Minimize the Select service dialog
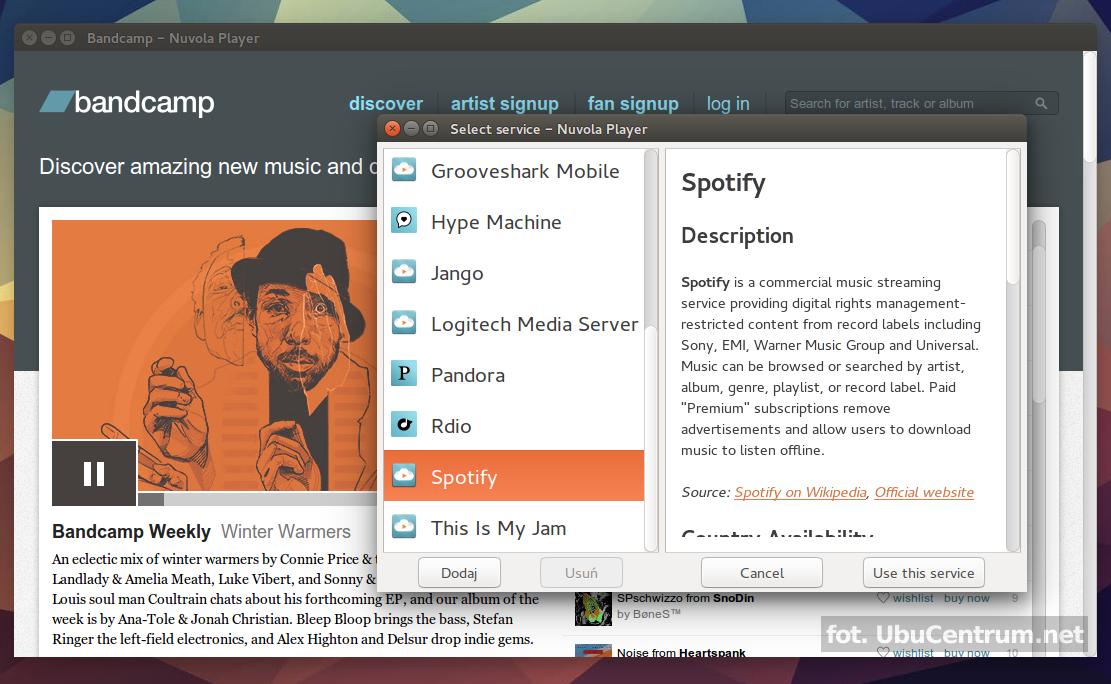This screenshot has width=1111, height=684. tap(411, 128)
